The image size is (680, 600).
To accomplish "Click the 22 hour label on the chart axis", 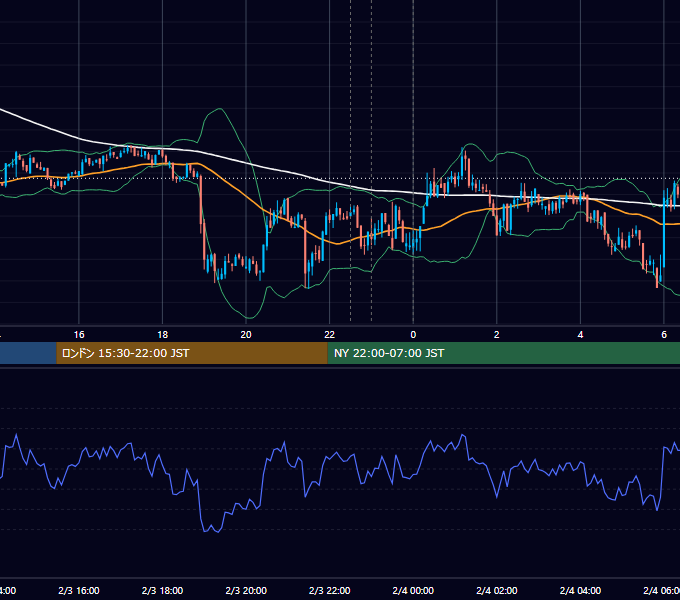I will click(330, 335).
